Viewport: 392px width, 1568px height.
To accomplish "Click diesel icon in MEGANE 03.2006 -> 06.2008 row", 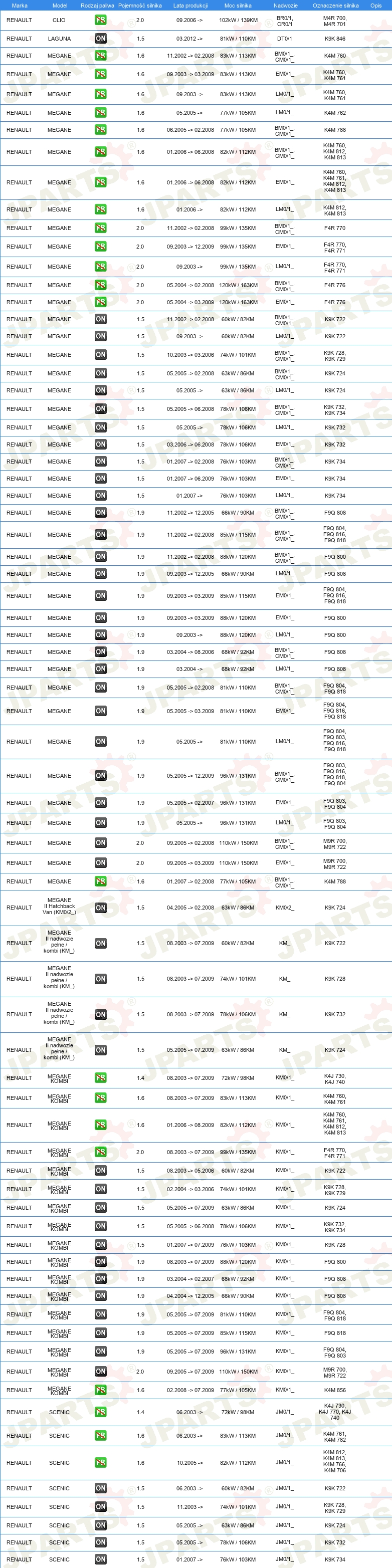I will pos(100,444).
